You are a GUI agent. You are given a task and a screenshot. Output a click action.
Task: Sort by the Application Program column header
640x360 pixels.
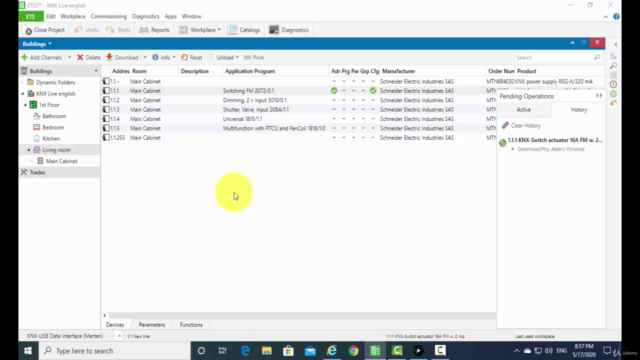click(x=250, y=71)
